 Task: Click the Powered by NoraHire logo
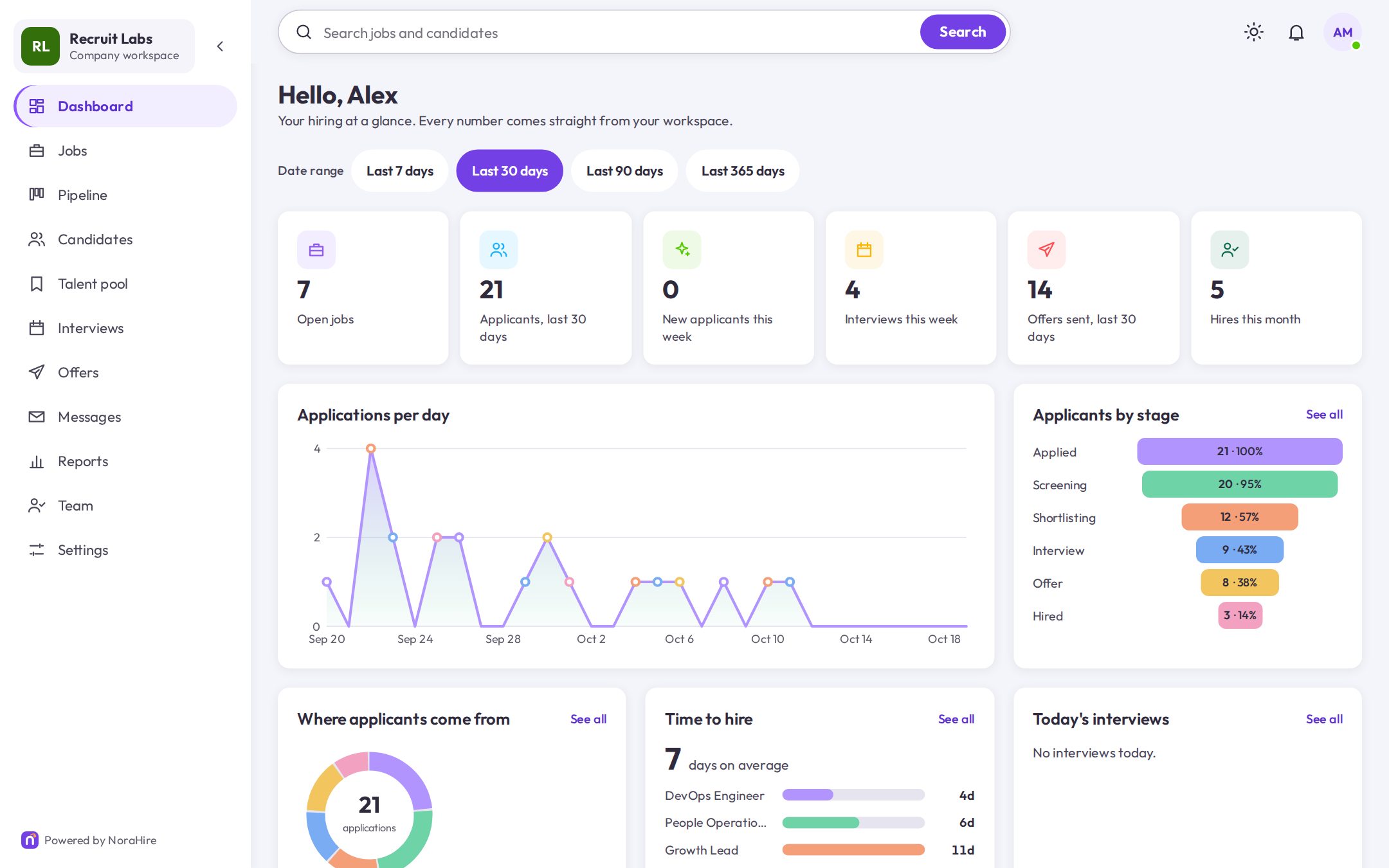coord(30,840)
